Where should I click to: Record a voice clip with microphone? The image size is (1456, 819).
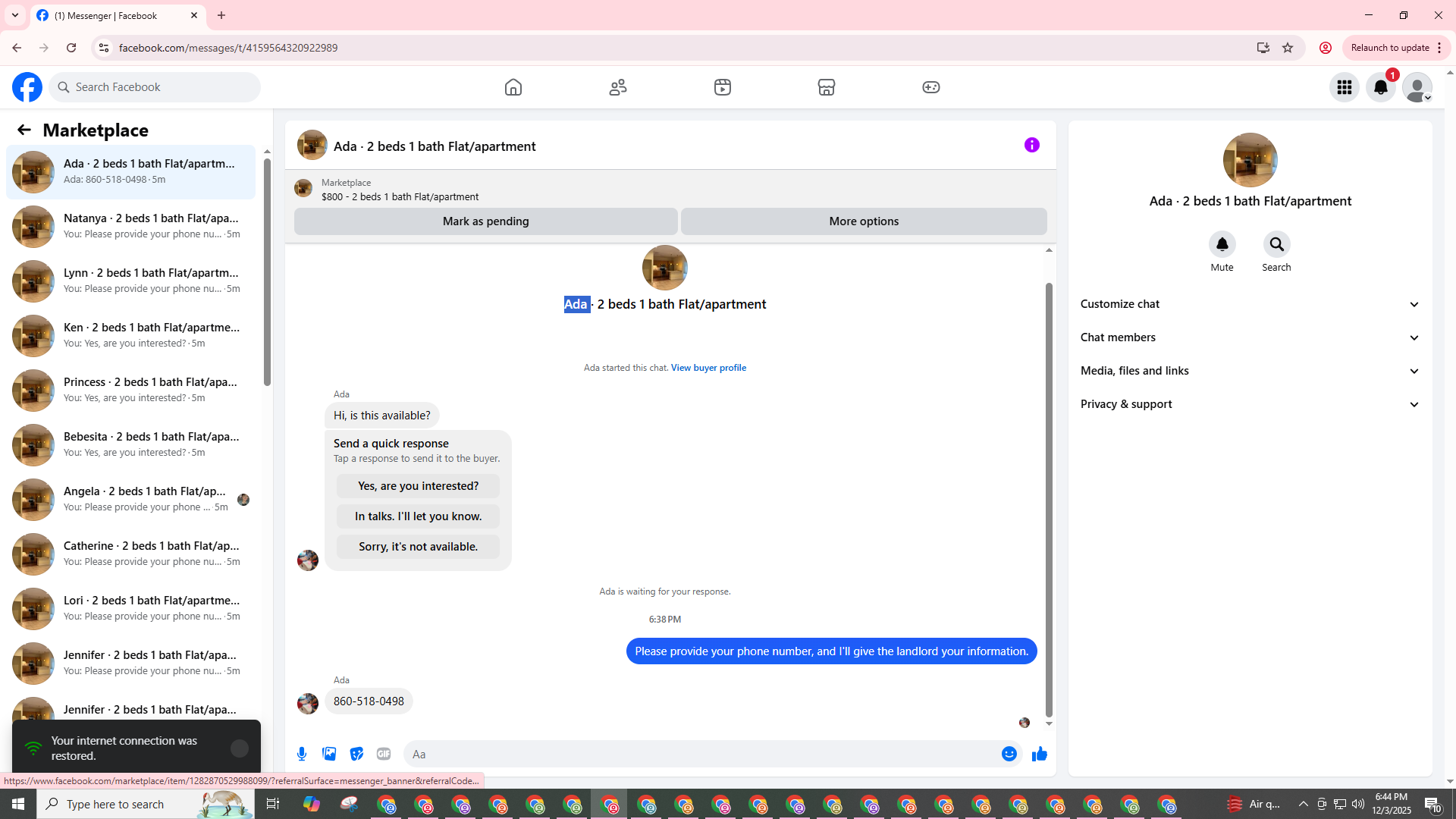tap(302, 754)
